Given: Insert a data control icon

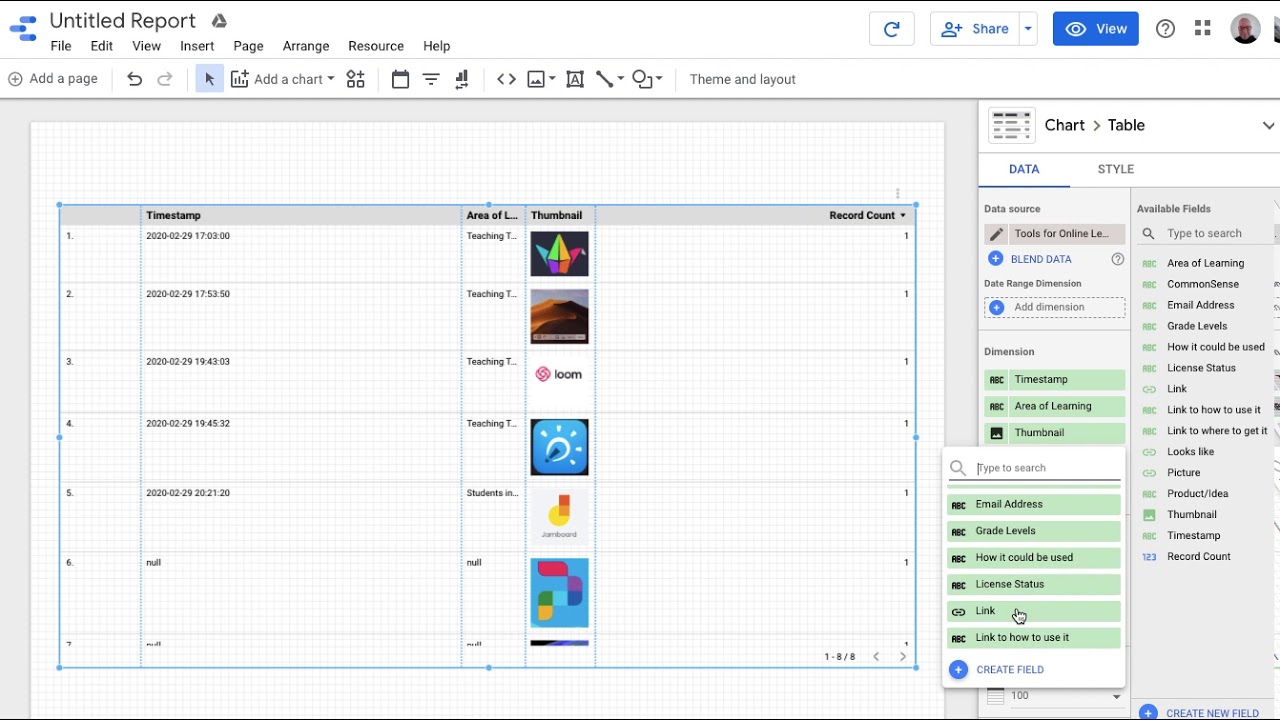Looking at the screenshot, I should [x=462, y=79].
